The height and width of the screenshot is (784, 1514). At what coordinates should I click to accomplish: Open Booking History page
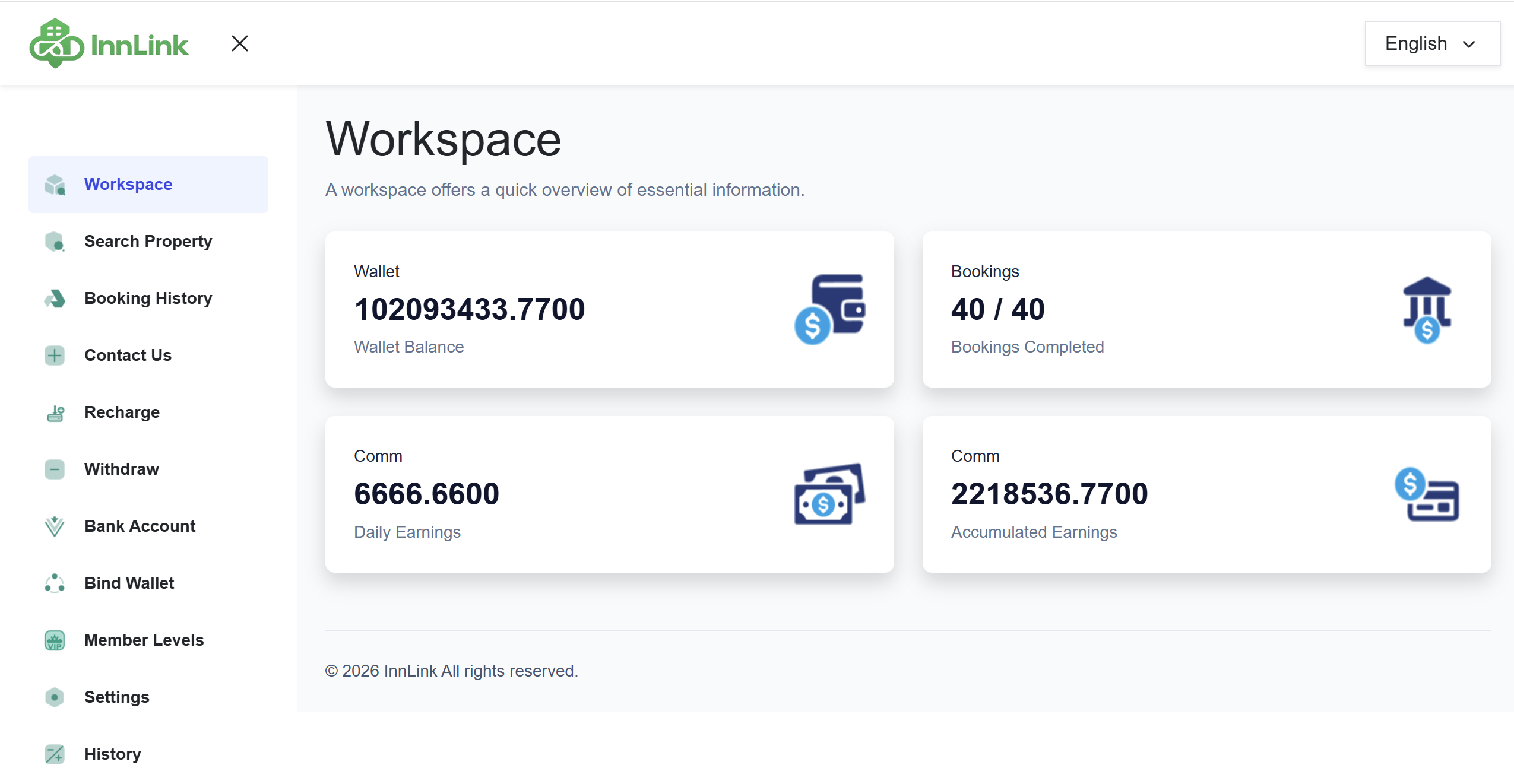tap(148, 299)
